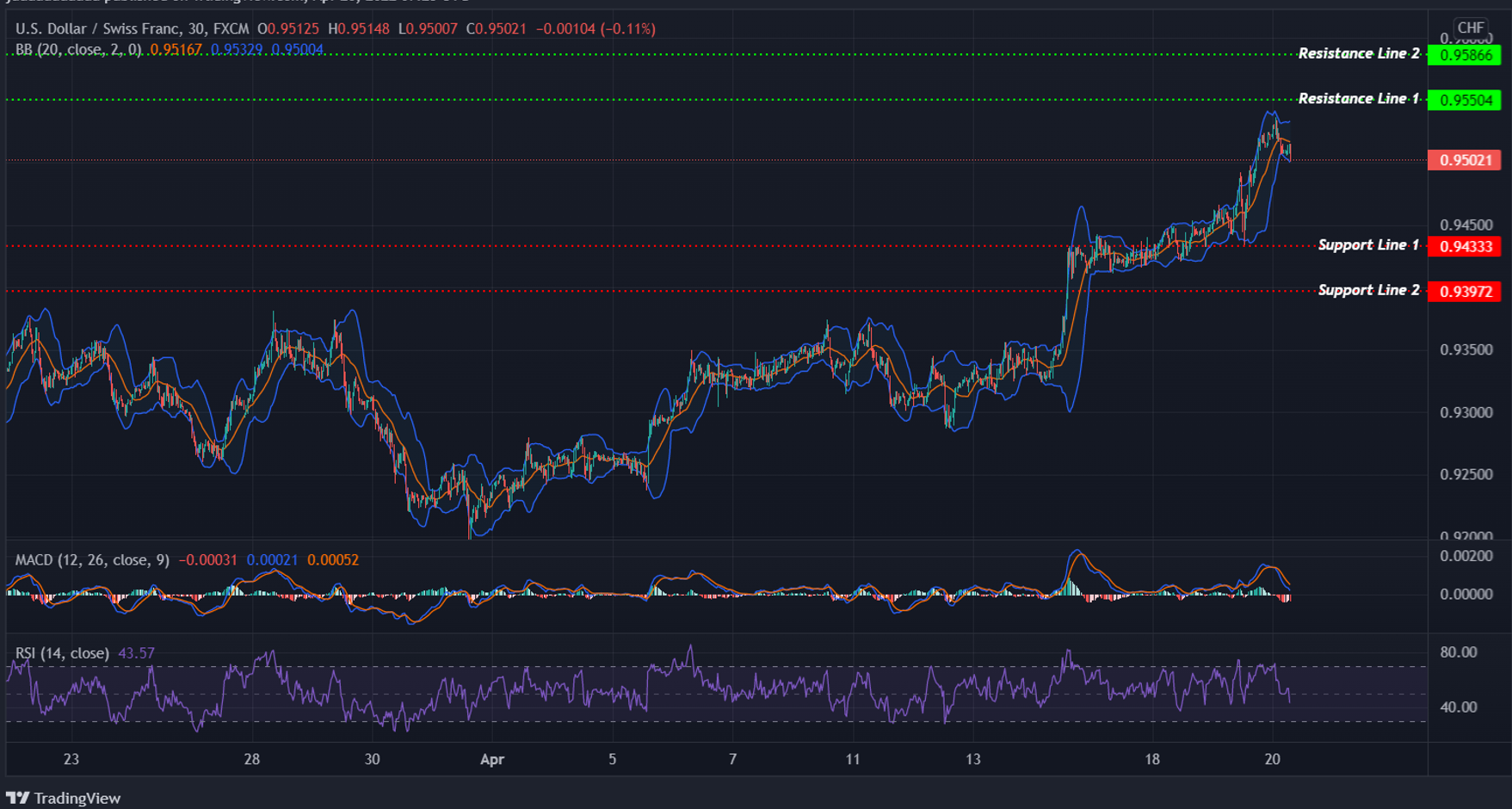
Task: Select the Apr label on the time axis
Action: (x=491, y=761)
